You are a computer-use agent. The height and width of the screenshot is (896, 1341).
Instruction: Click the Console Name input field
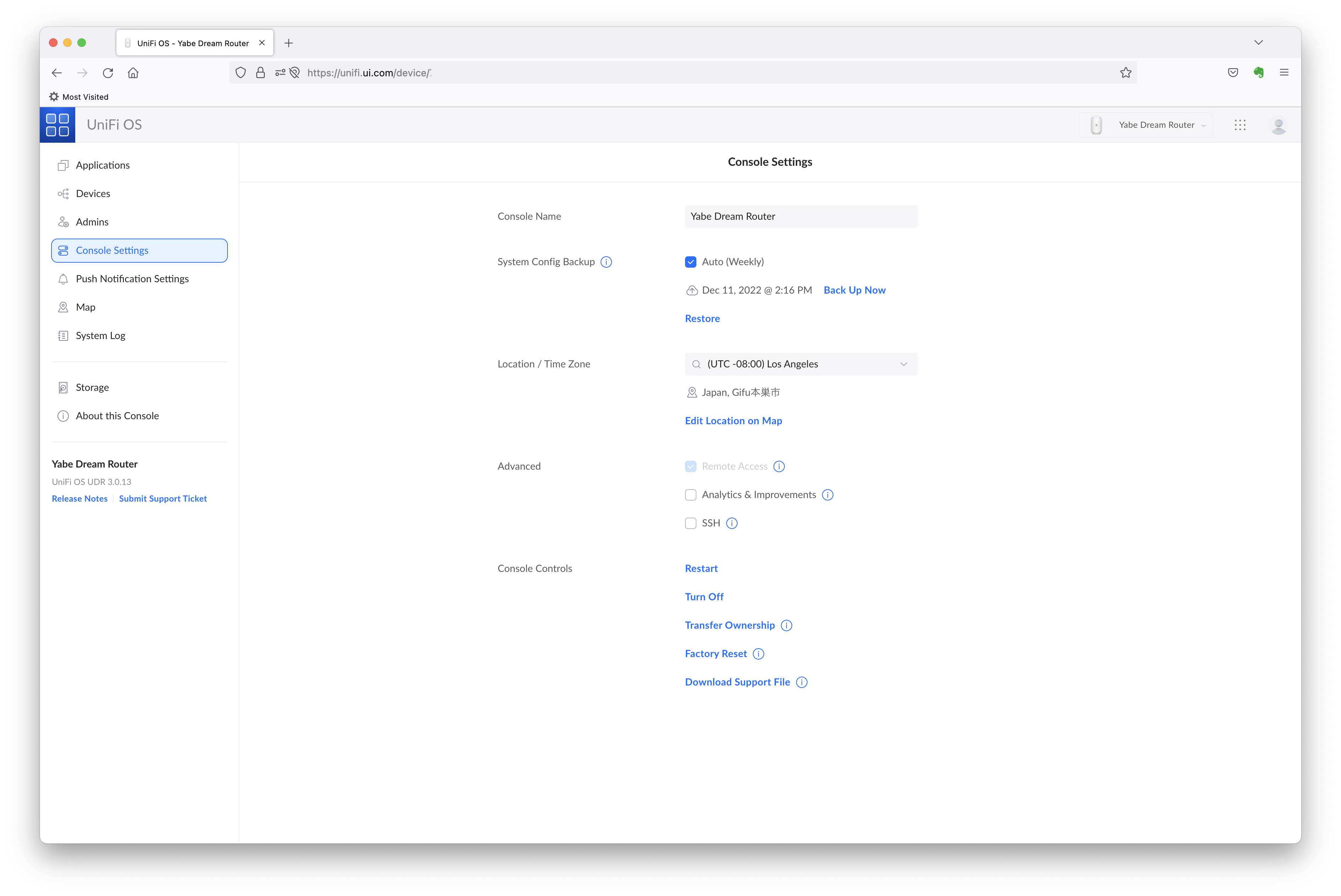click(801, 217)
